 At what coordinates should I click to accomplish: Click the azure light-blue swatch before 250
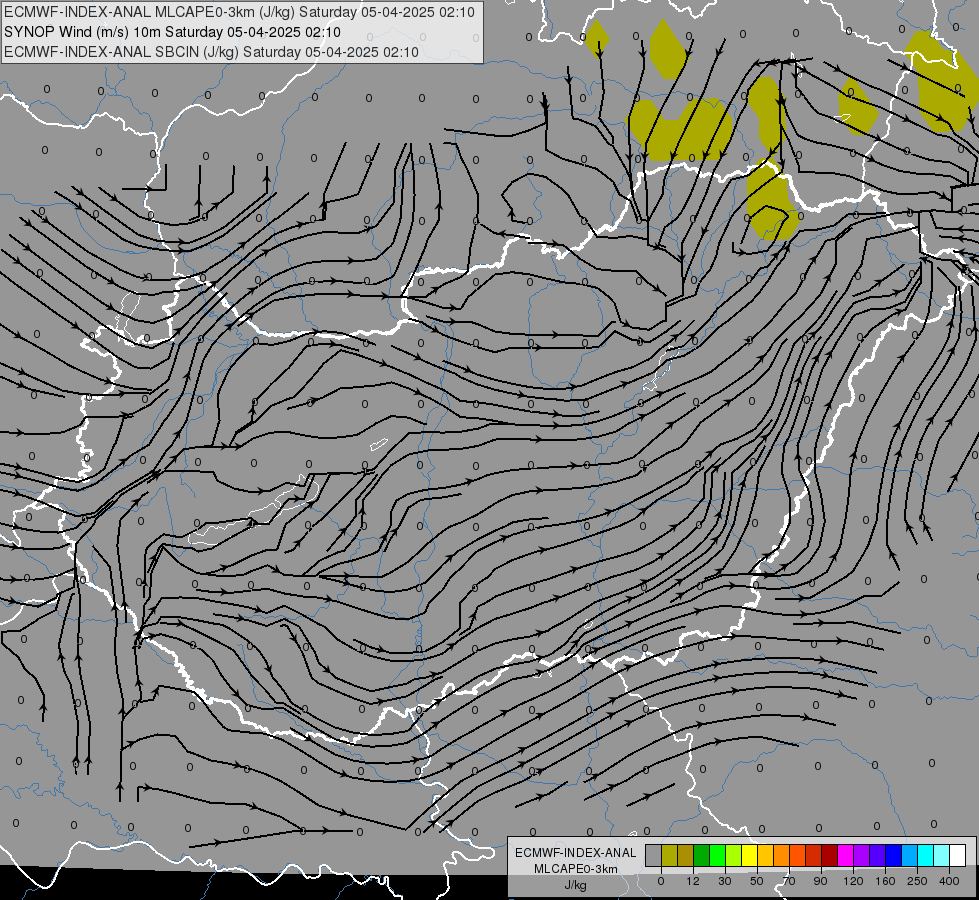click(910, 855)
